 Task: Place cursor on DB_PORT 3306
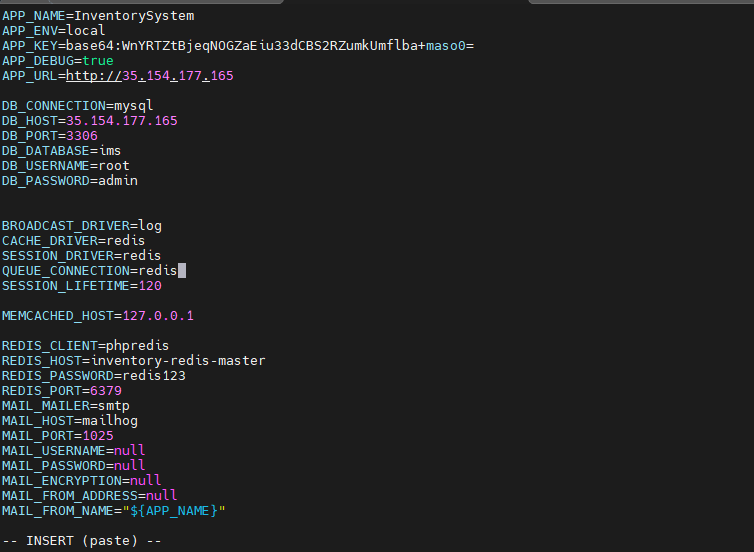[82, 136]
